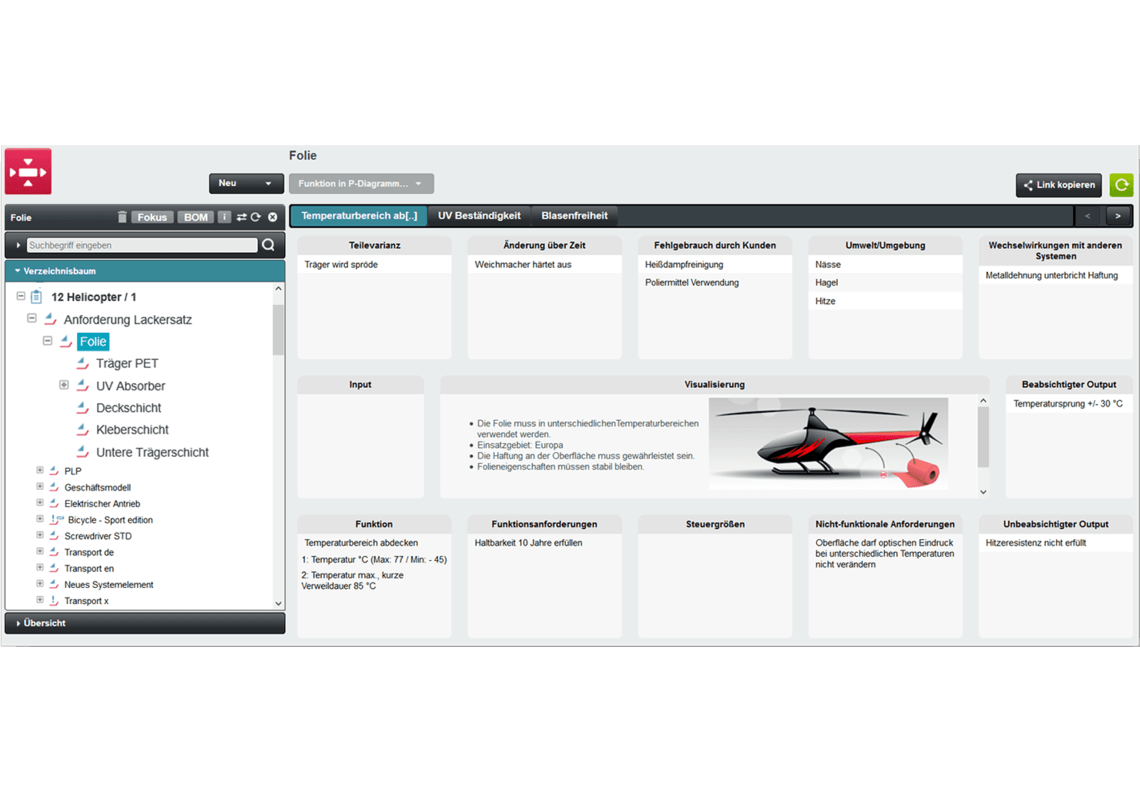Open the Blasenfreiheit tab
The image size is (1140, 792).
(574, 216)
